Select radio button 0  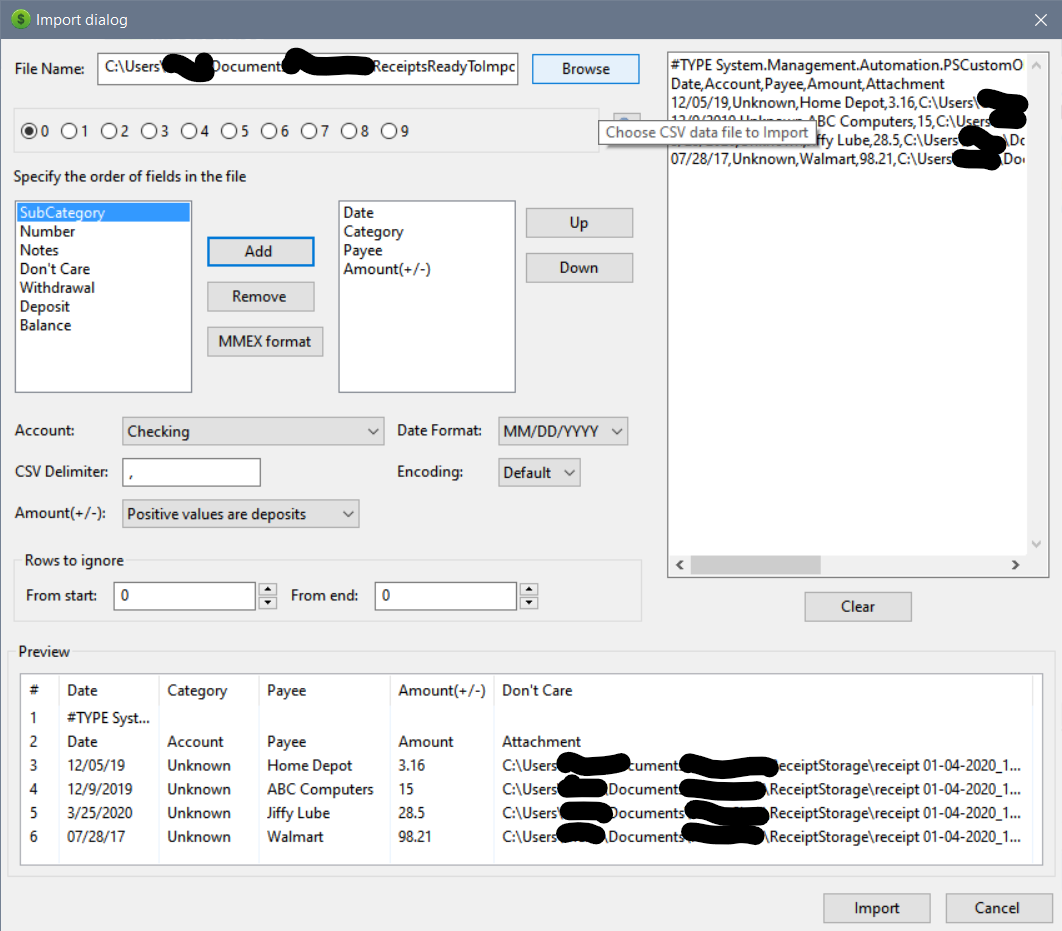pyautogui.click(x=29, y=131)
